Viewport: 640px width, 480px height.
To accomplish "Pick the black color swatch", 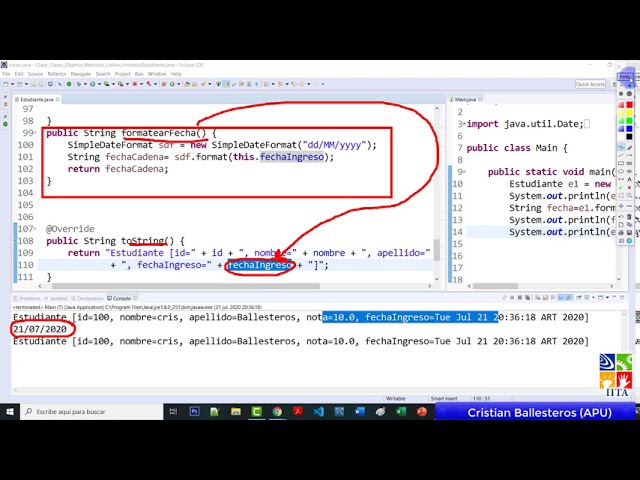I will (629, 137).
